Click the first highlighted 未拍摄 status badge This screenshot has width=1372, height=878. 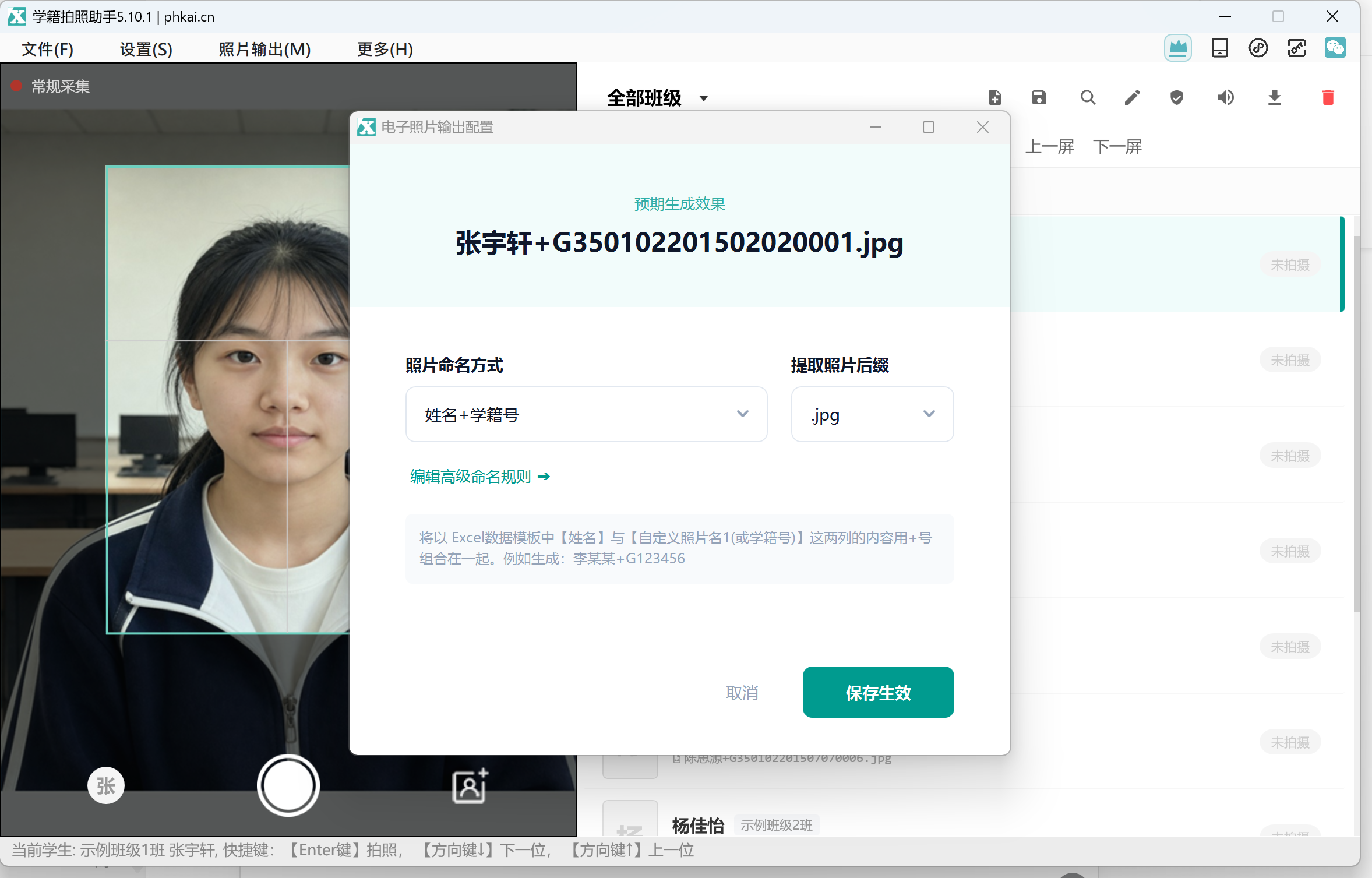coord(1290,265)
